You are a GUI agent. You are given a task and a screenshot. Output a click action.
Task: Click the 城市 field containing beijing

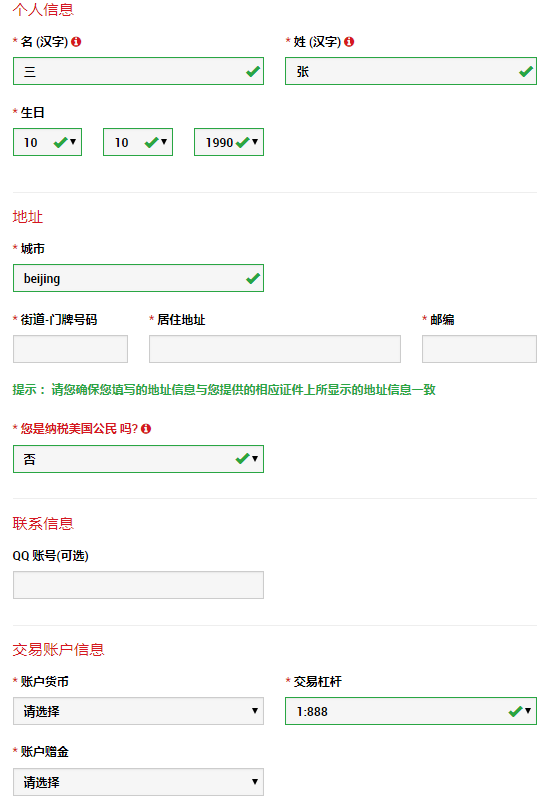click(138, 278)
